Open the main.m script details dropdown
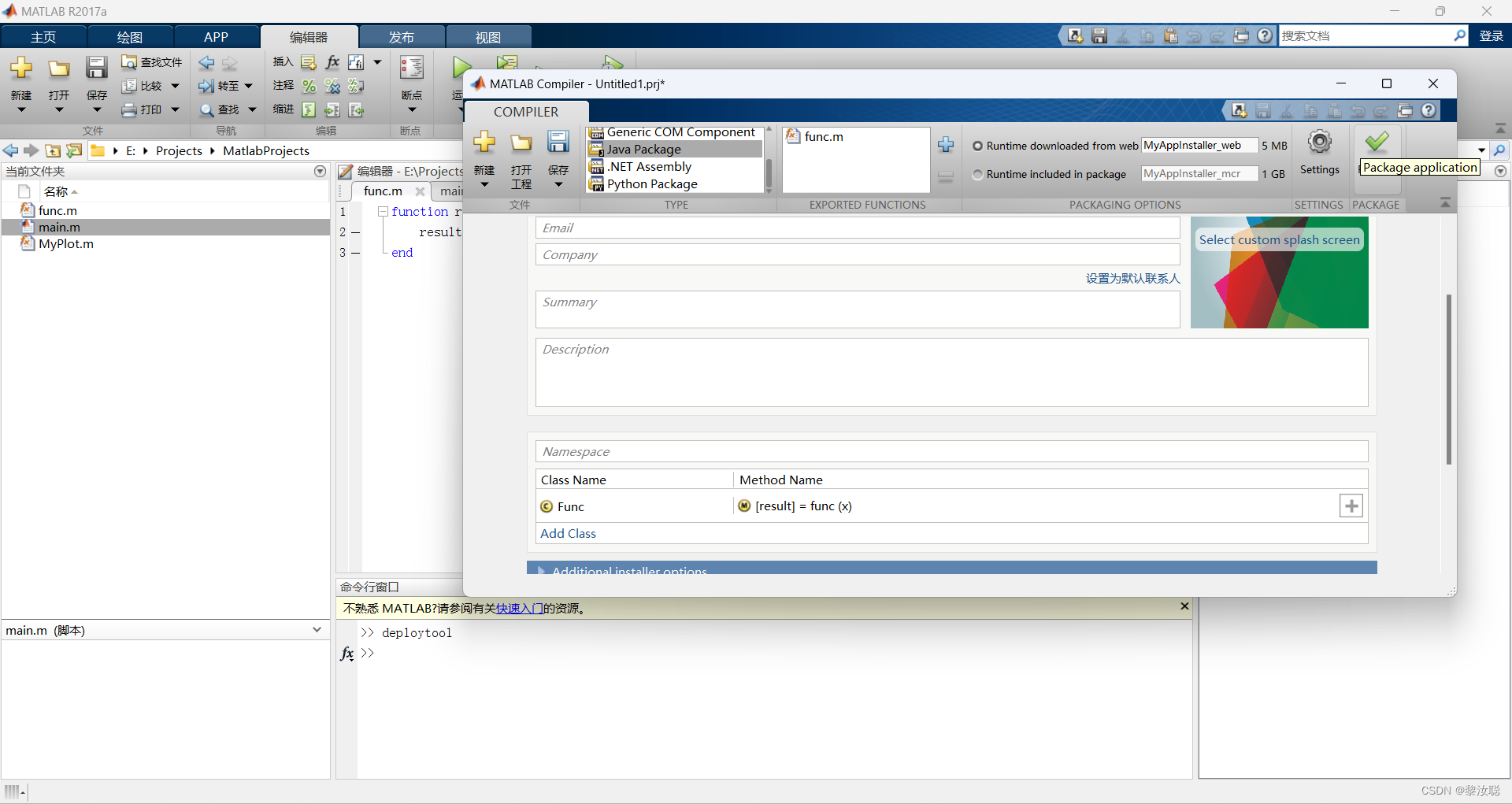Image resolution: width=1512 pixels, height=804 pixels. pos(317,629)
